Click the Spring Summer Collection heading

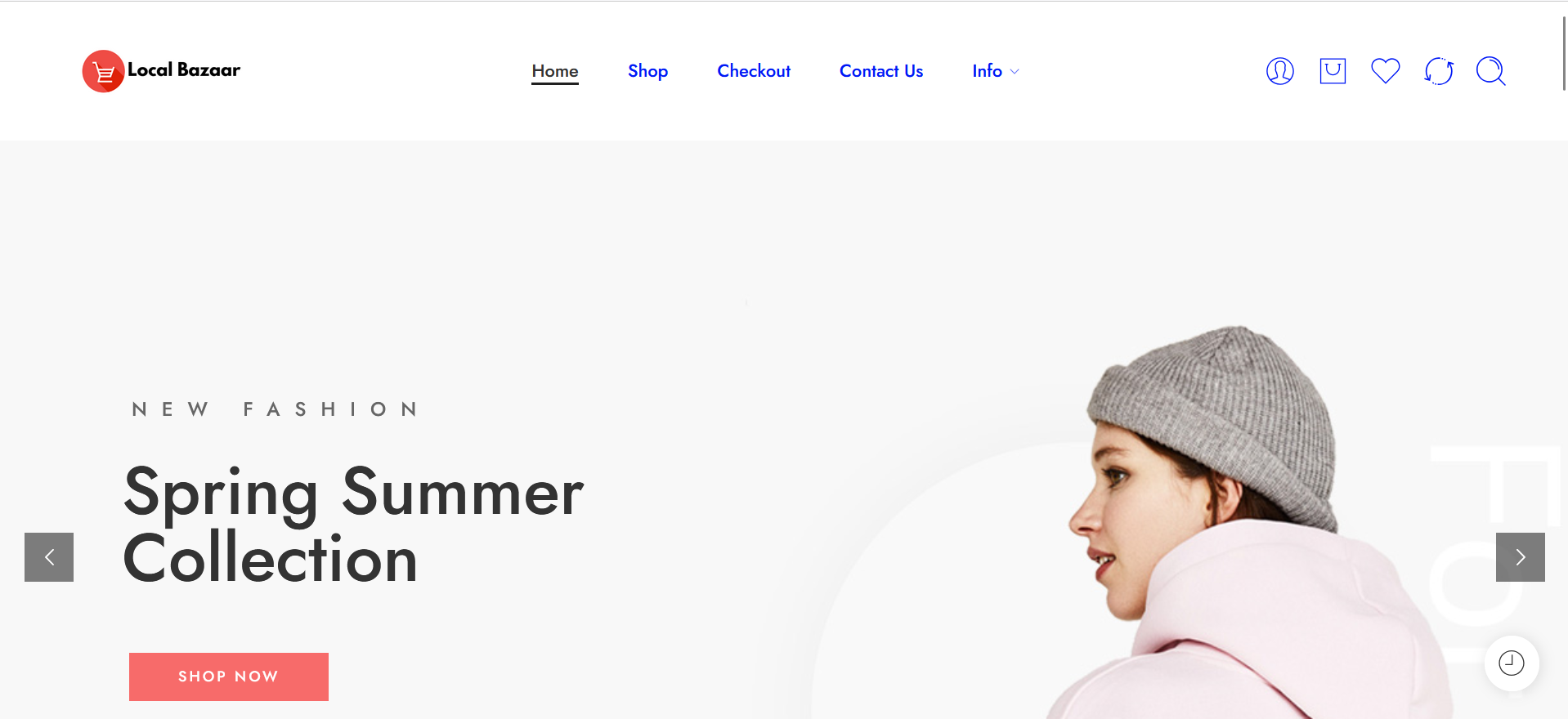click(x=353, y=525)
